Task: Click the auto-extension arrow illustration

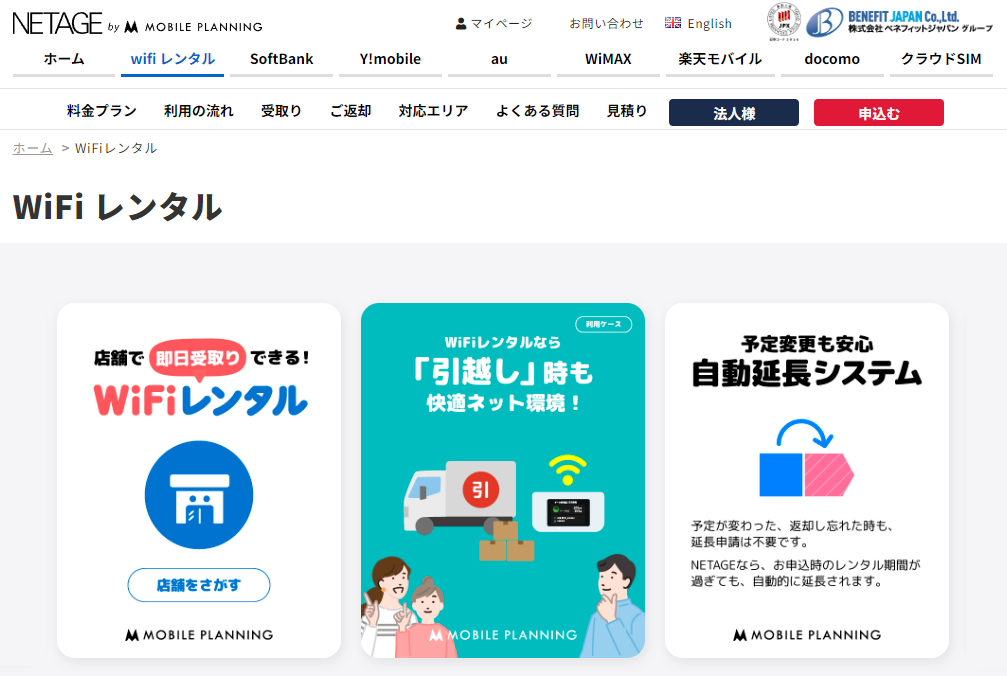Action: coord(807,458)
